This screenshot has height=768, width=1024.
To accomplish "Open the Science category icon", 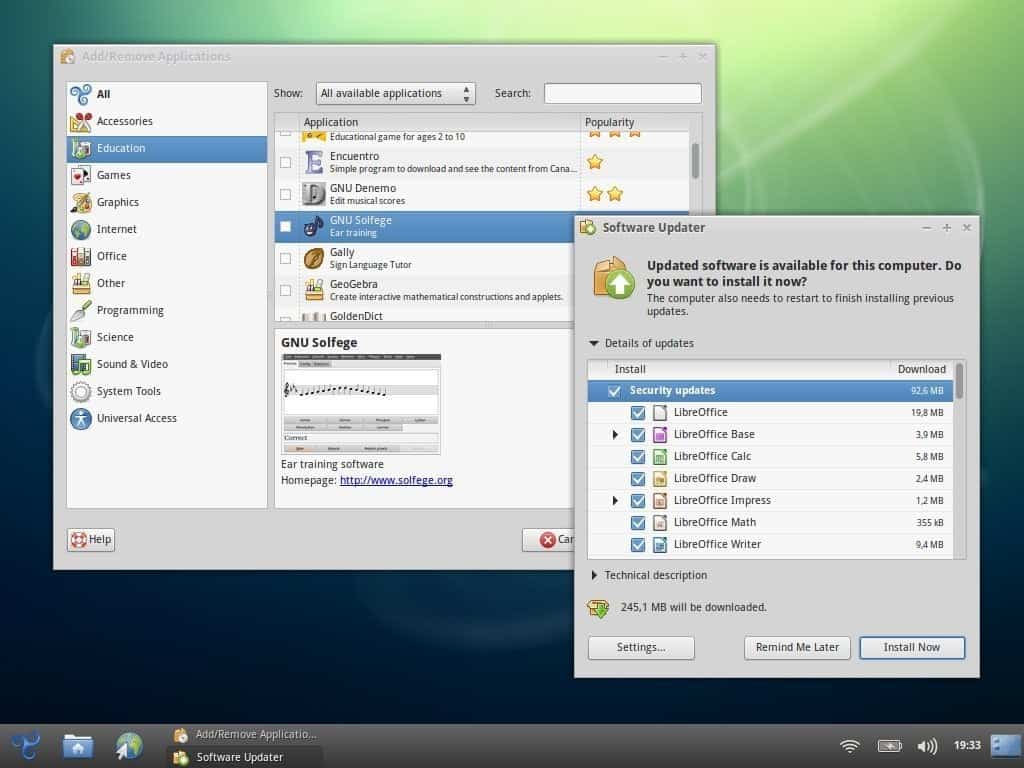I will point(81,337).
